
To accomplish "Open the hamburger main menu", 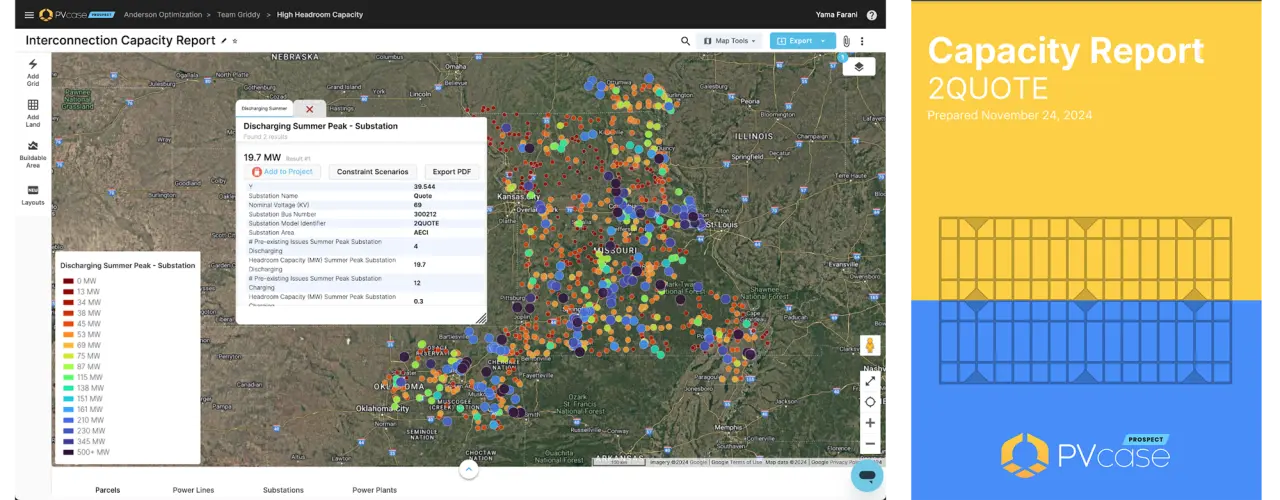I will pos(28,15).
